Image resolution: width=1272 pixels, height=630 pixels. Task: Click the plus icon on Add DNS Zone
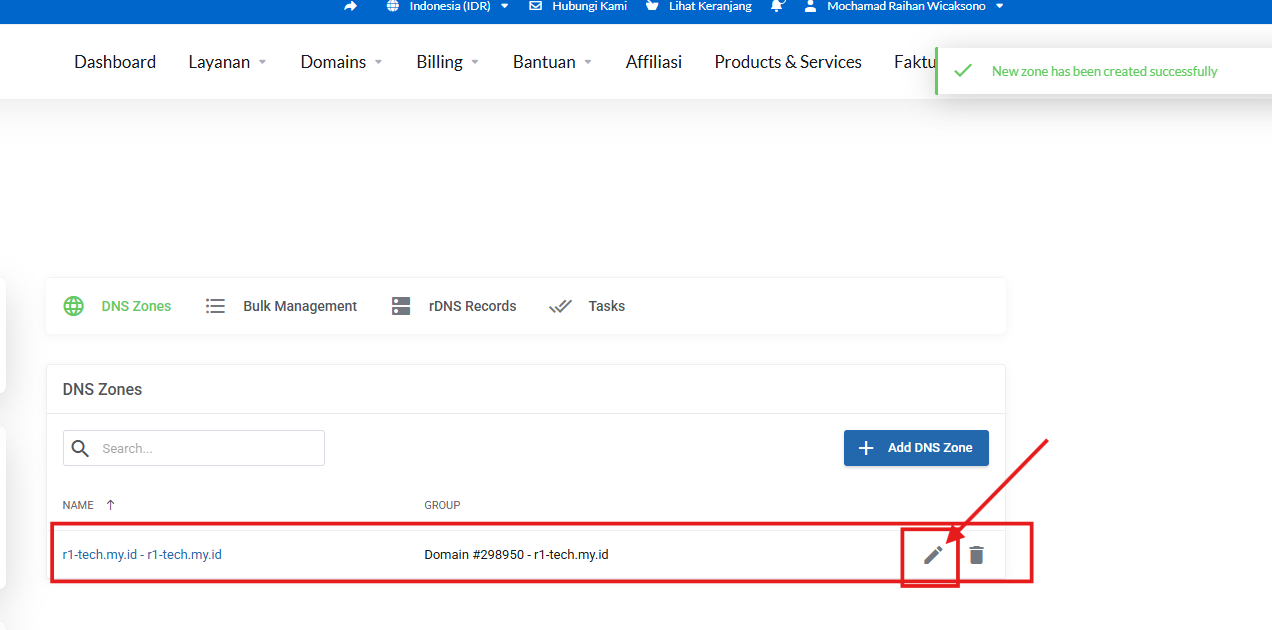pyautogui.click(x=866, y=448)
